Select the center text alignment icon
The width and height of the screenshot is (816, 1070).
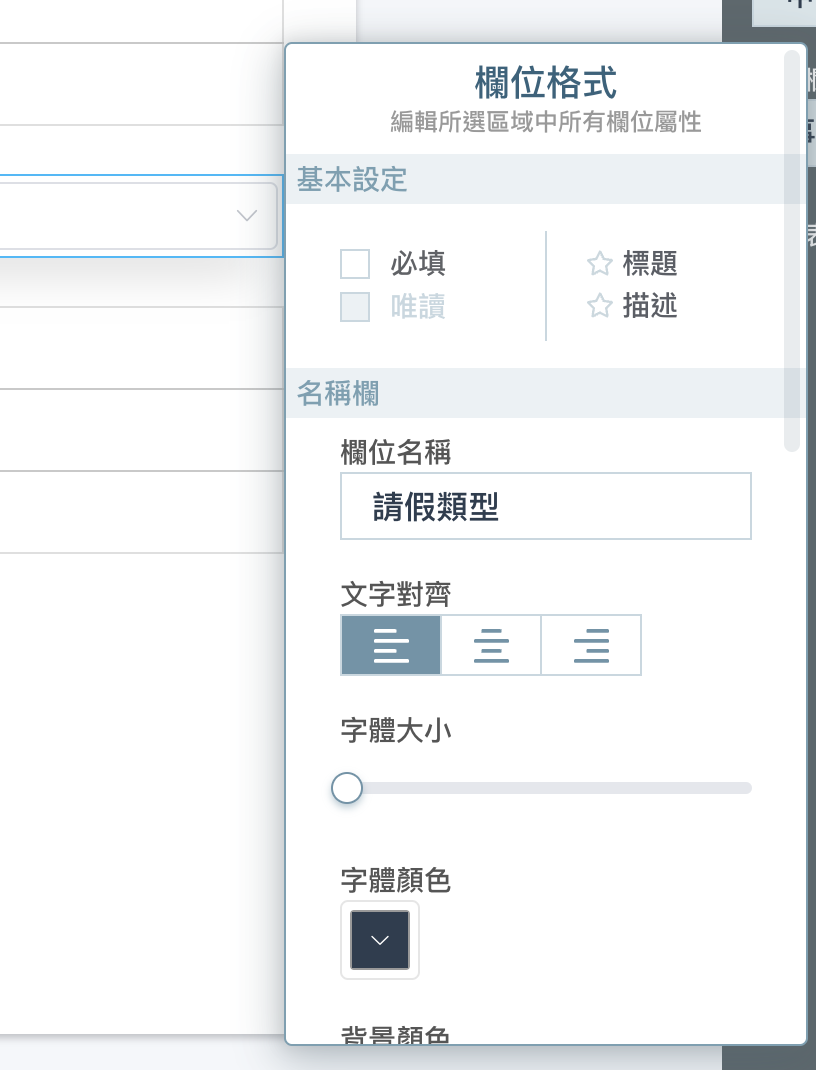click(491, 646)
